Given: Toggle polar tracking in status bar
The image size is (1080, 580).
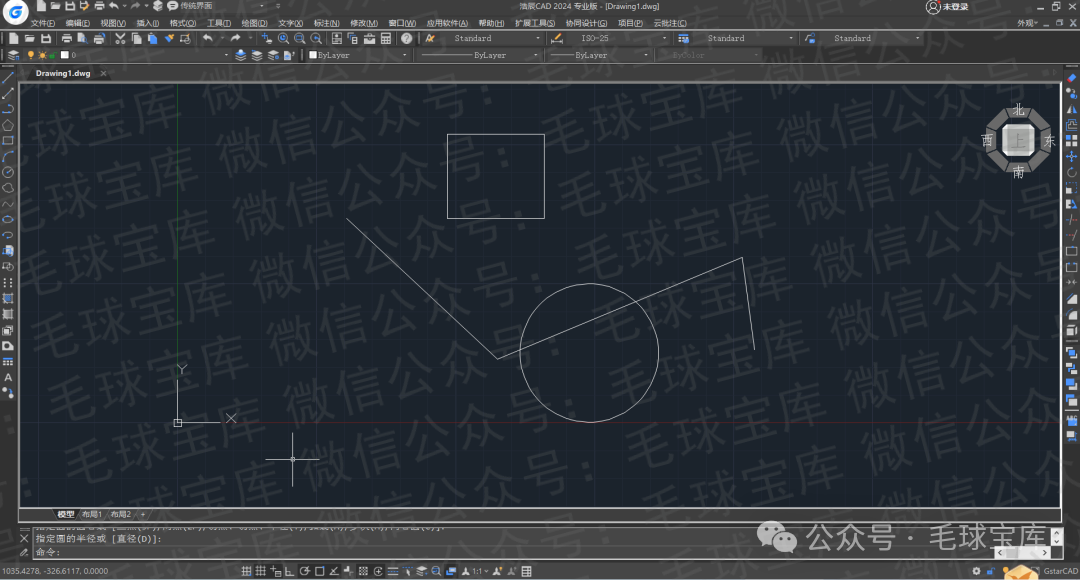Looking at the screenshot, I should pos(304,571).
